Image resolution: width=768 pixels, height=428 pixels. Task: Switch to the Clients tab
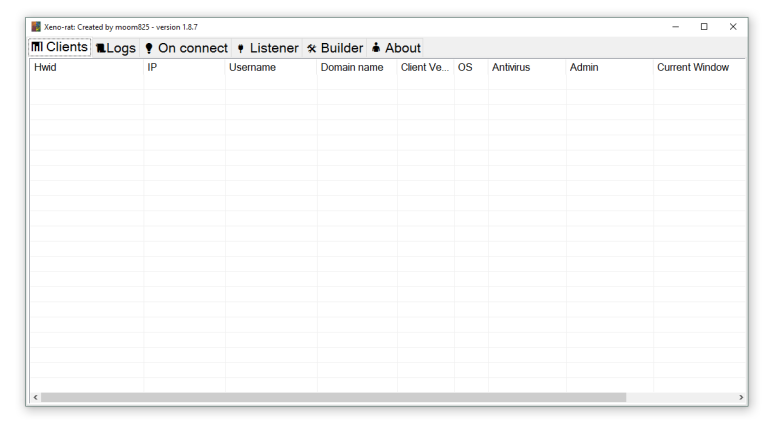click(60, 47)
